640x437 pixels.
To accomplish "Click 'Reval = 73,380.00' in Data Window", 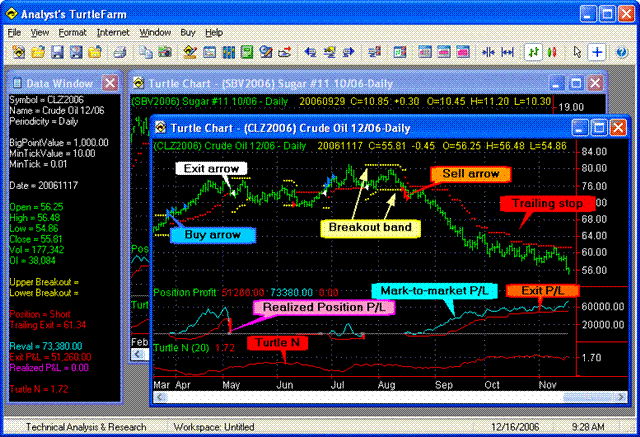I will (x=46, y=346).
